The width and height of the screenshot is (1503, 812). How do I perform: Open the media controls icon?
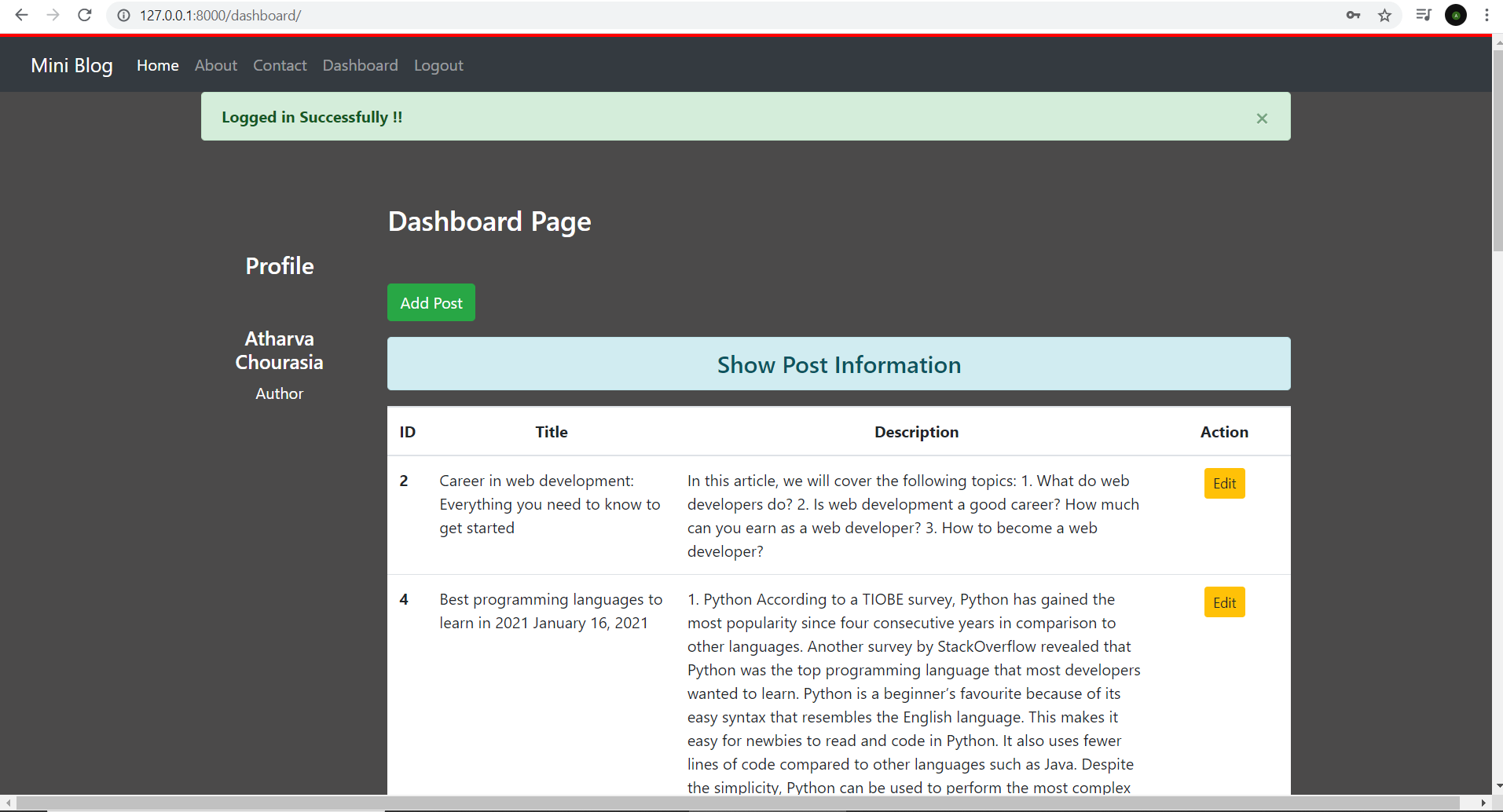1424,15
